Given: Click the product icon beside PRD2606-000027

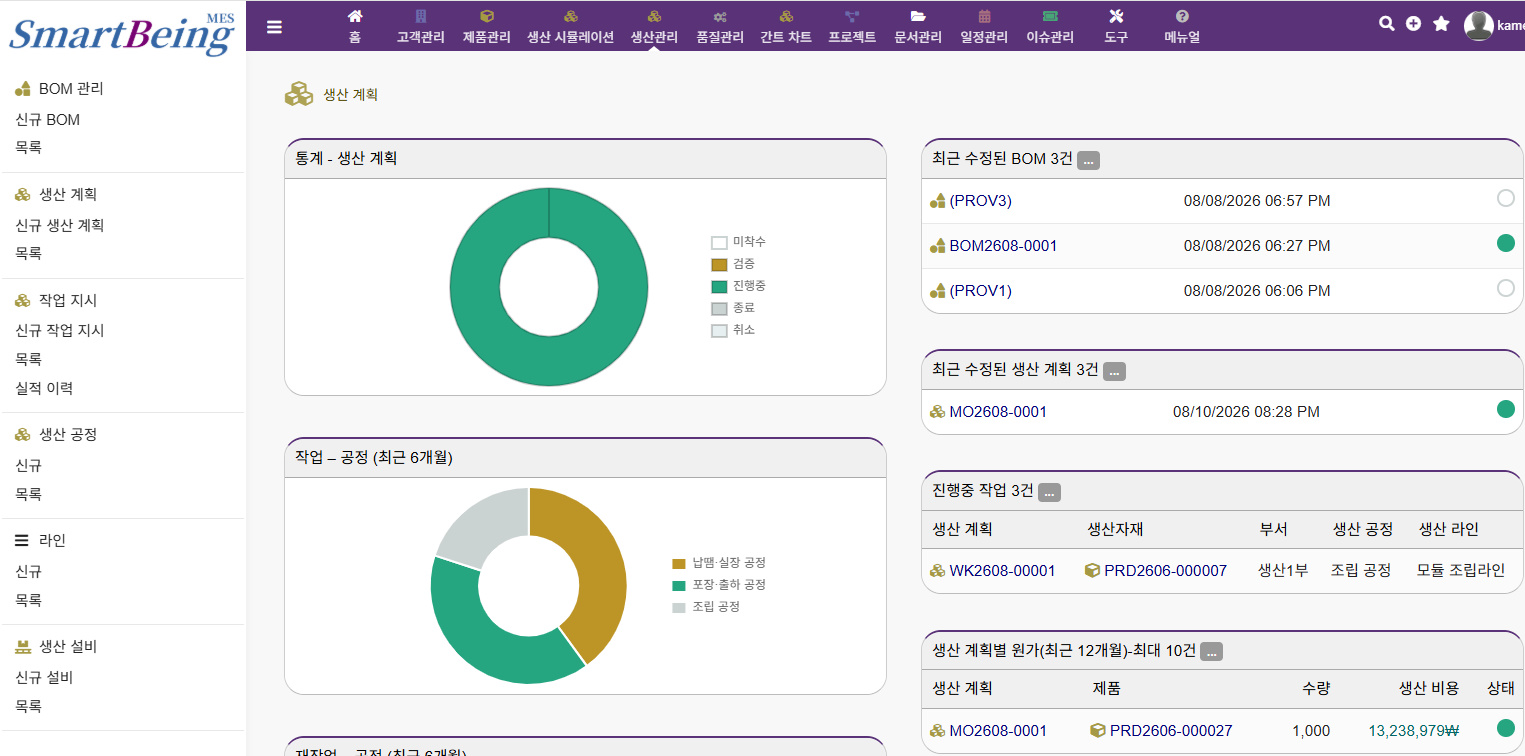Looking at the screenshot, I should pos(1098,731).
